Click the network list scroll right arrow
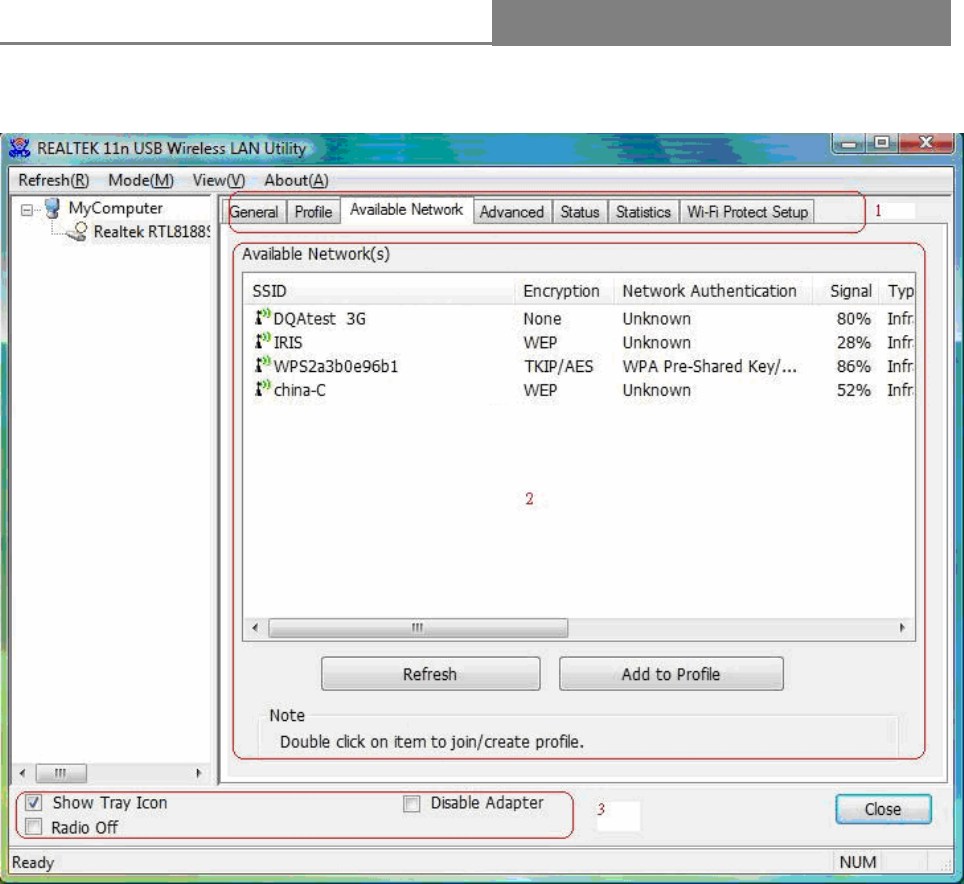 902,628
